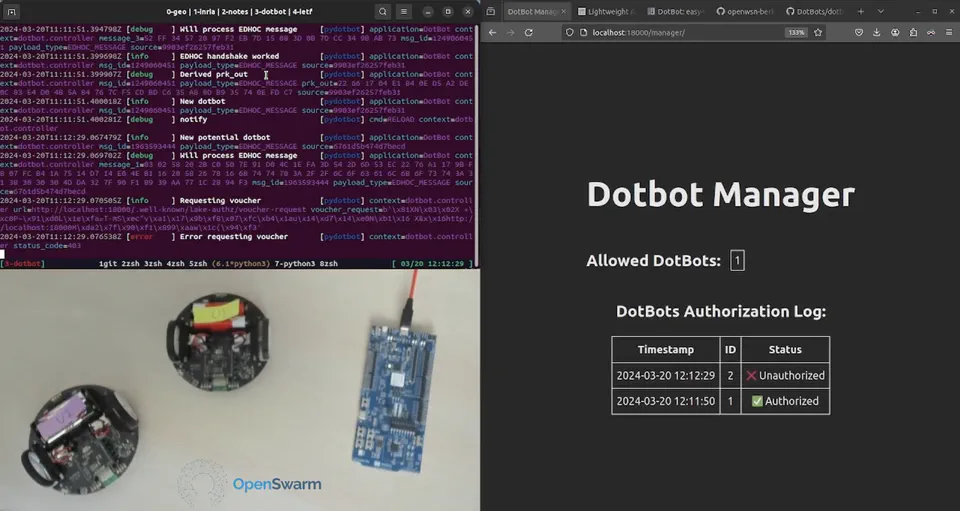Click the ID 2 cell in the log table
960x511 pixels.
coord(730,376)
